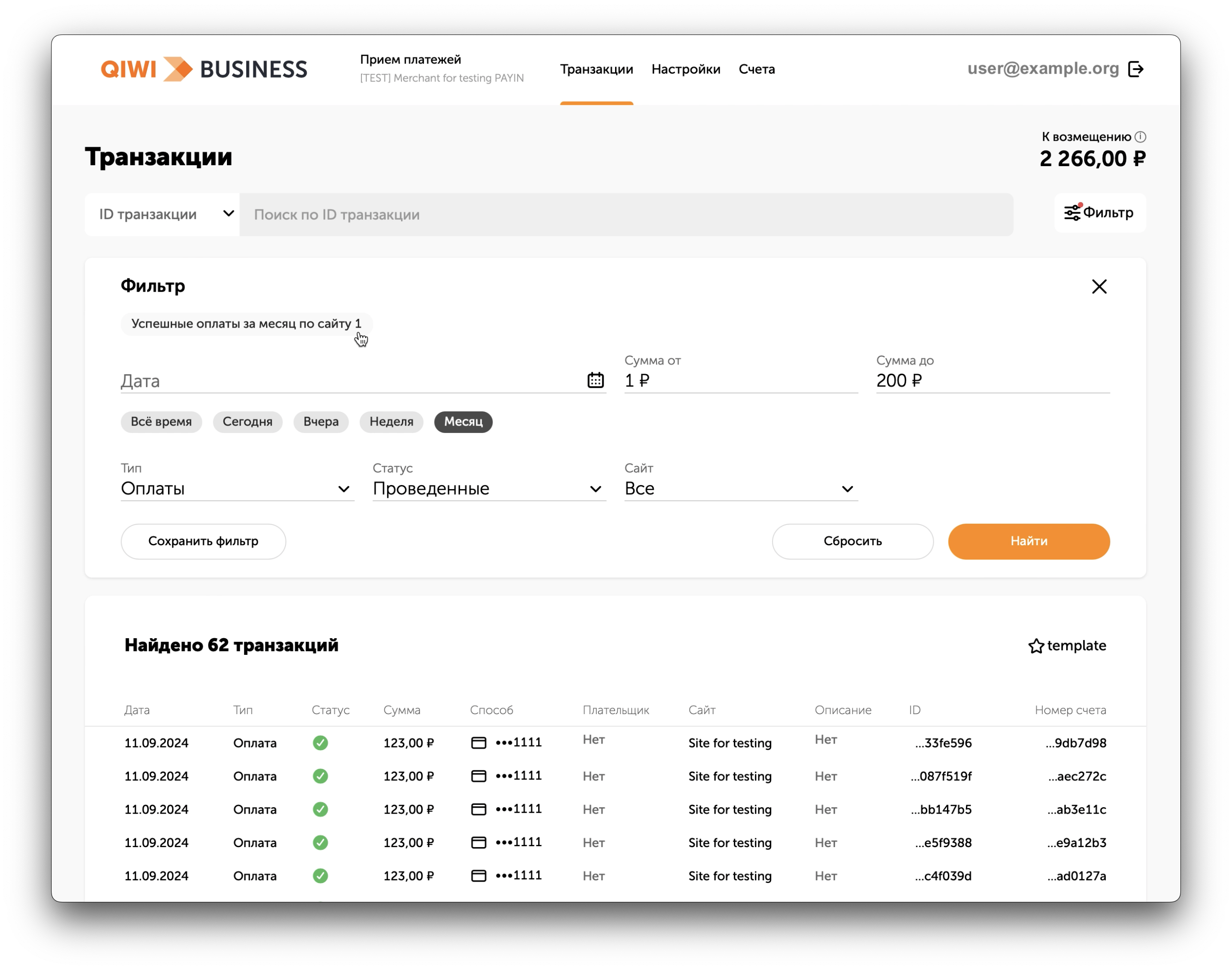Click the card icon in the second transaction row
Screen dimensions: 1232x970
pyautogui.click(x=478, y=776)
